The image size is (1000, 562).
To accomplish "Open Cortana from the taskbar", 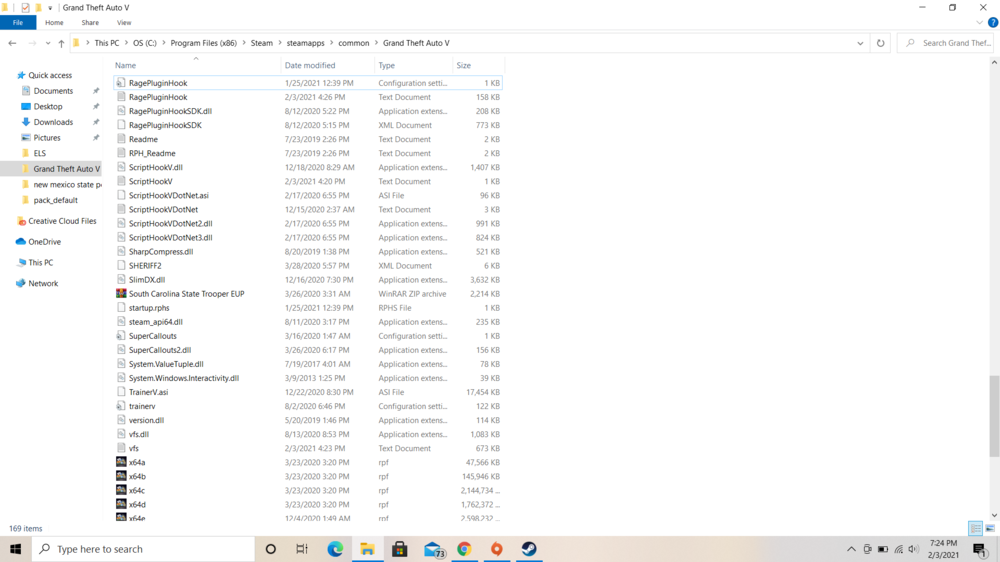I will (x=270, y=549).
